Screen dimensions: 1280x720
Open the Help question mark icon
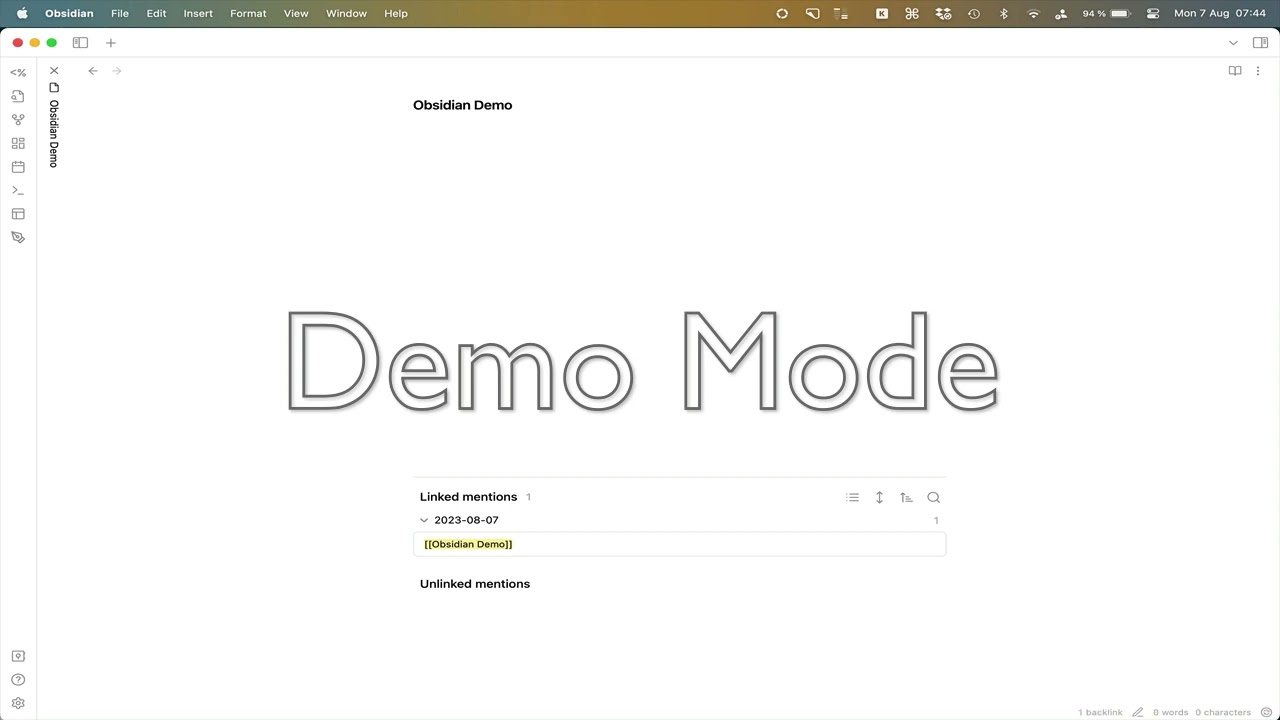pos(18,680)
